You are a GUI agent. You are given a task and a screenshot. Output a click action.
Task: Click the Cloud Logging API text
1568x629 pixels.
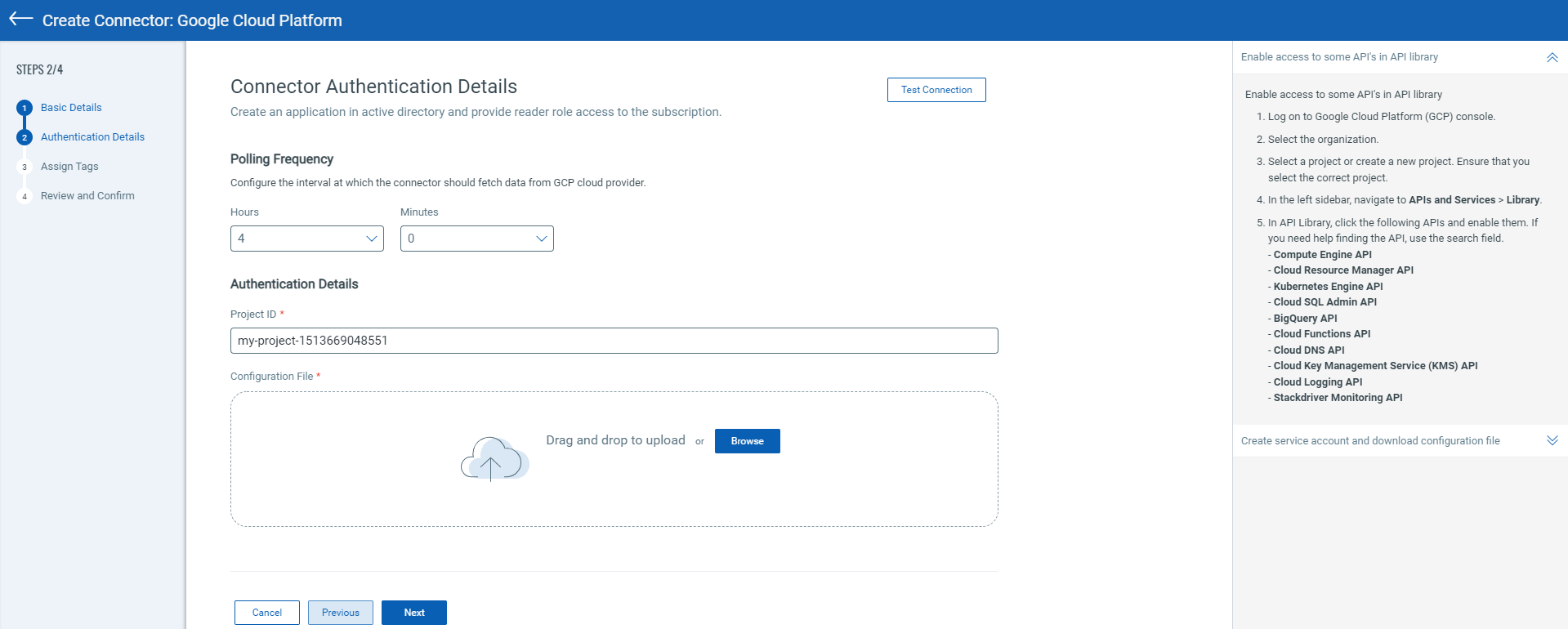tap(1318, 382)
